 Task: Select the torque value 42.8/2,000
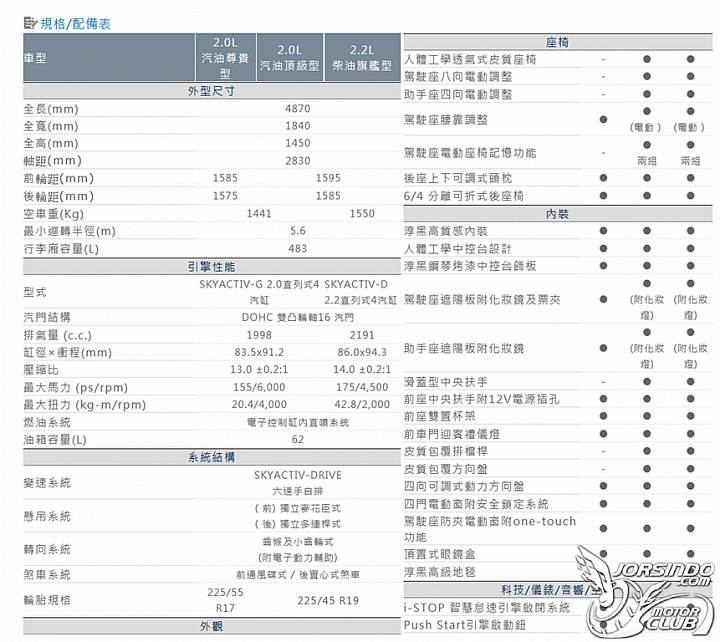click(x=362, y=405)
